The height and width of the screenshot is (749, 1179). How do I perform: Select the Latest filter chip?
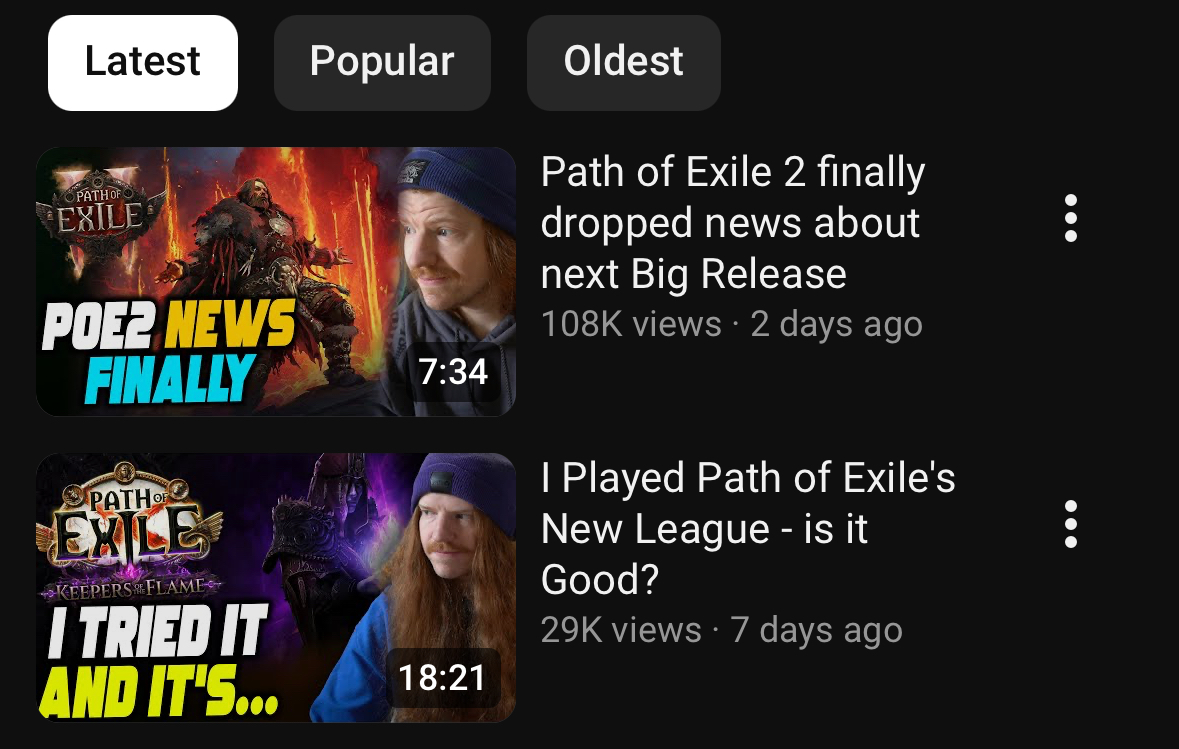click(x=143, y=63)
